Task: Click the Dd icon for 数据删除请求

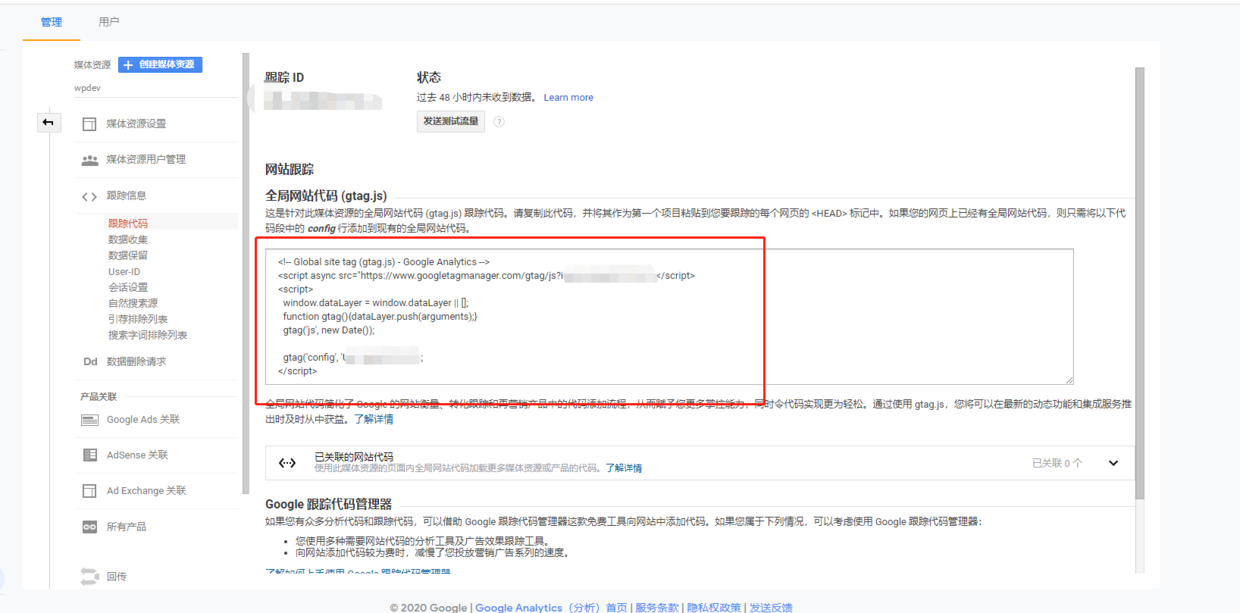Action: tap(89, 362)
